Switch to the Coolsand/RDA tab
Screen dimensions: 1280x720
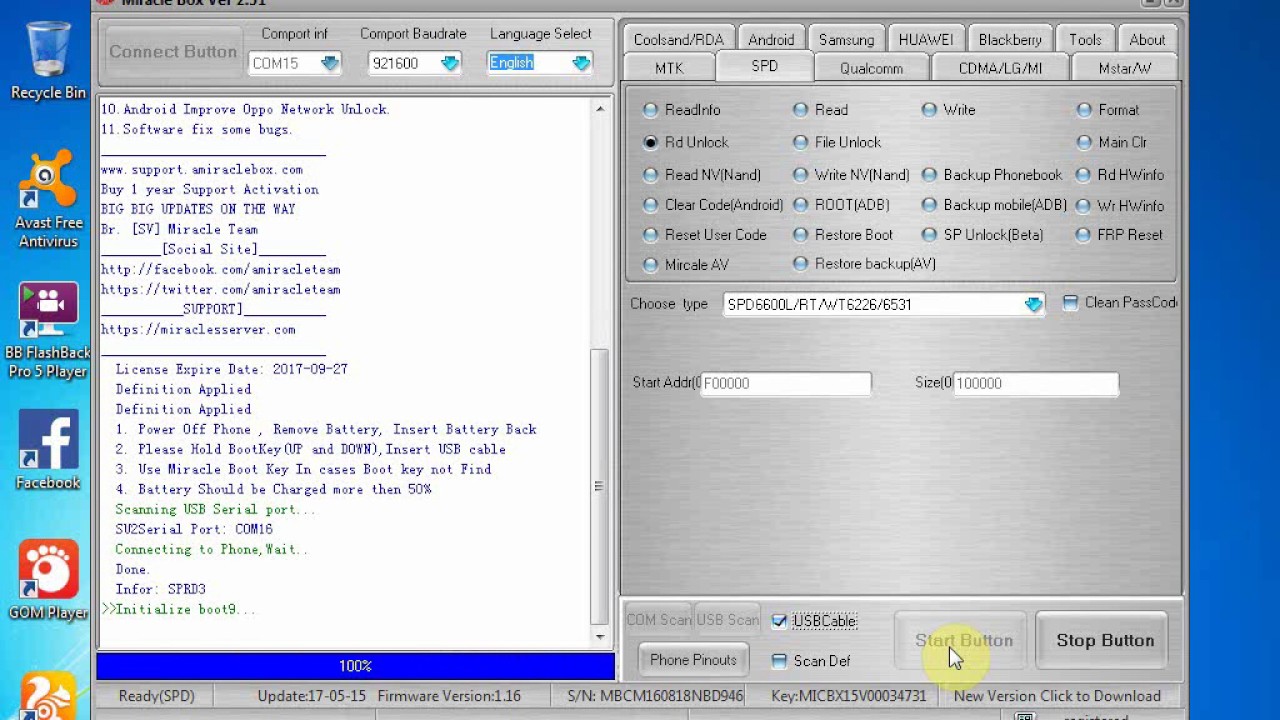(678, 40)
